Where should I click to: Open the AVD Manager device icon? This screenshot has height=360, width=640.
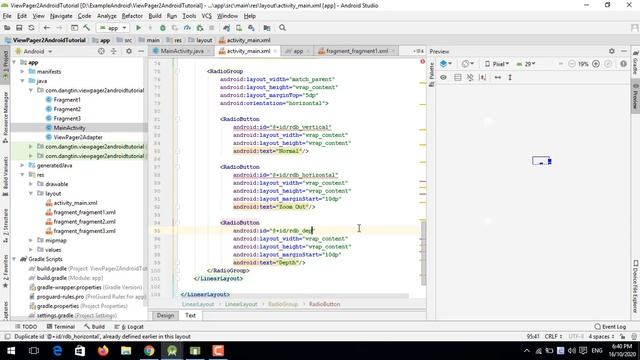239,28
